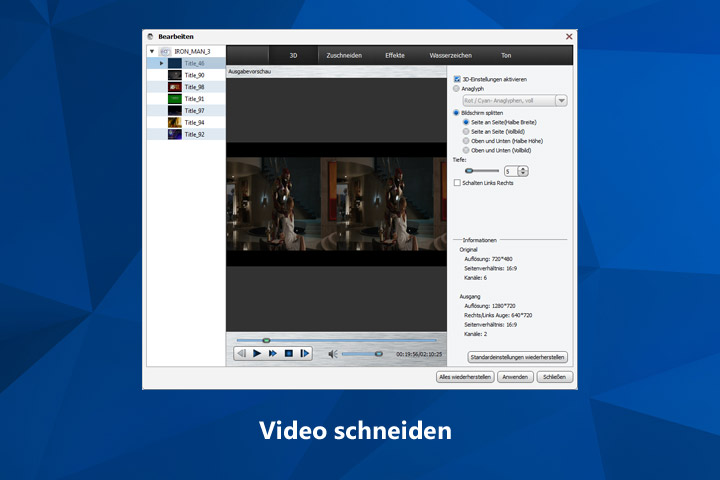This screenshot has height=480, width=720.
Task: Toggle 3D-Einstellungen aktivieren checkbox
Action: [x=457, y=79]
